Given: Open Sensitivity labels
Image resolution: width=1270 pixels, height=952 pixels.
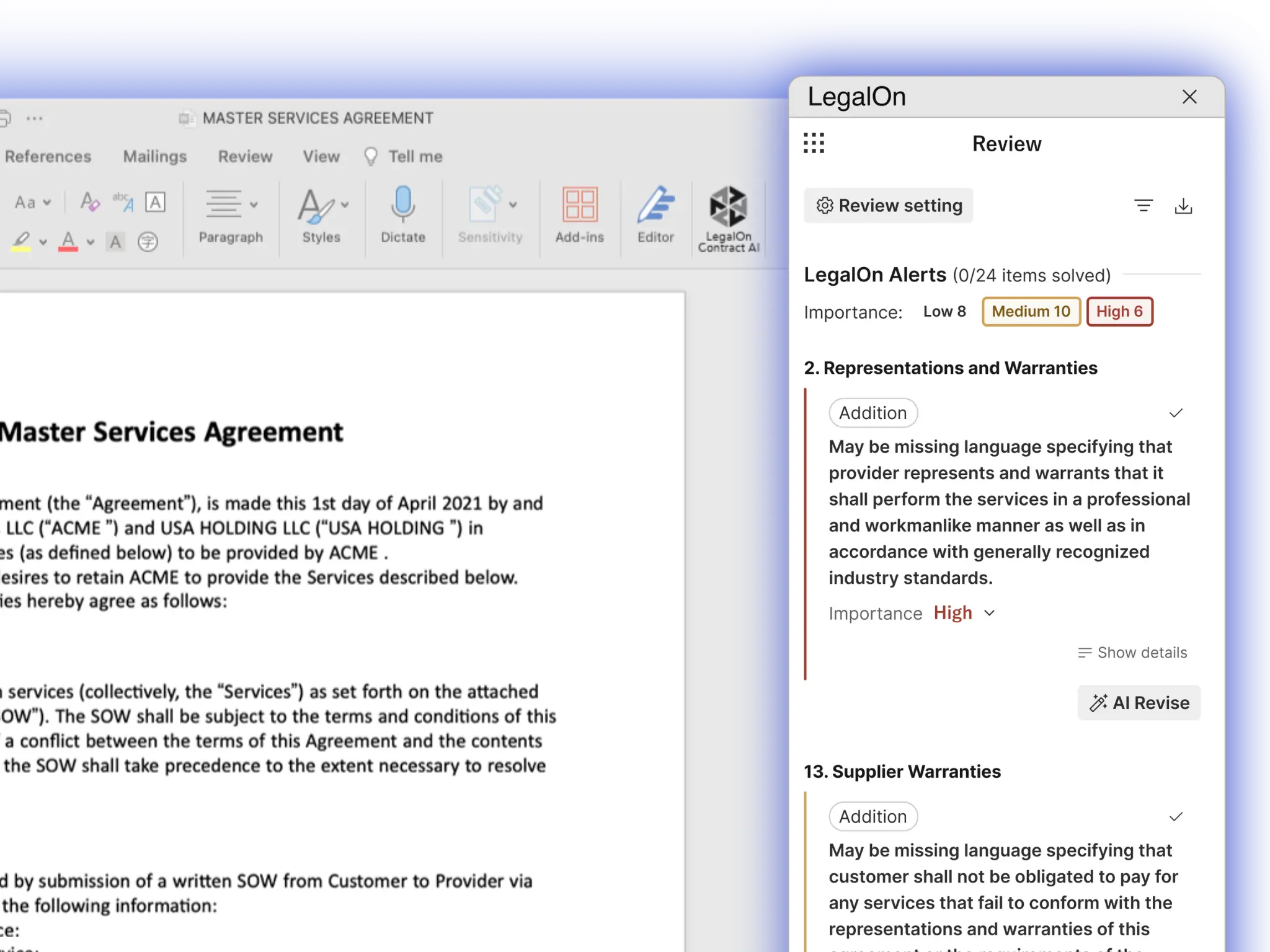Looking at the screenshot, I should coord(490,214).
